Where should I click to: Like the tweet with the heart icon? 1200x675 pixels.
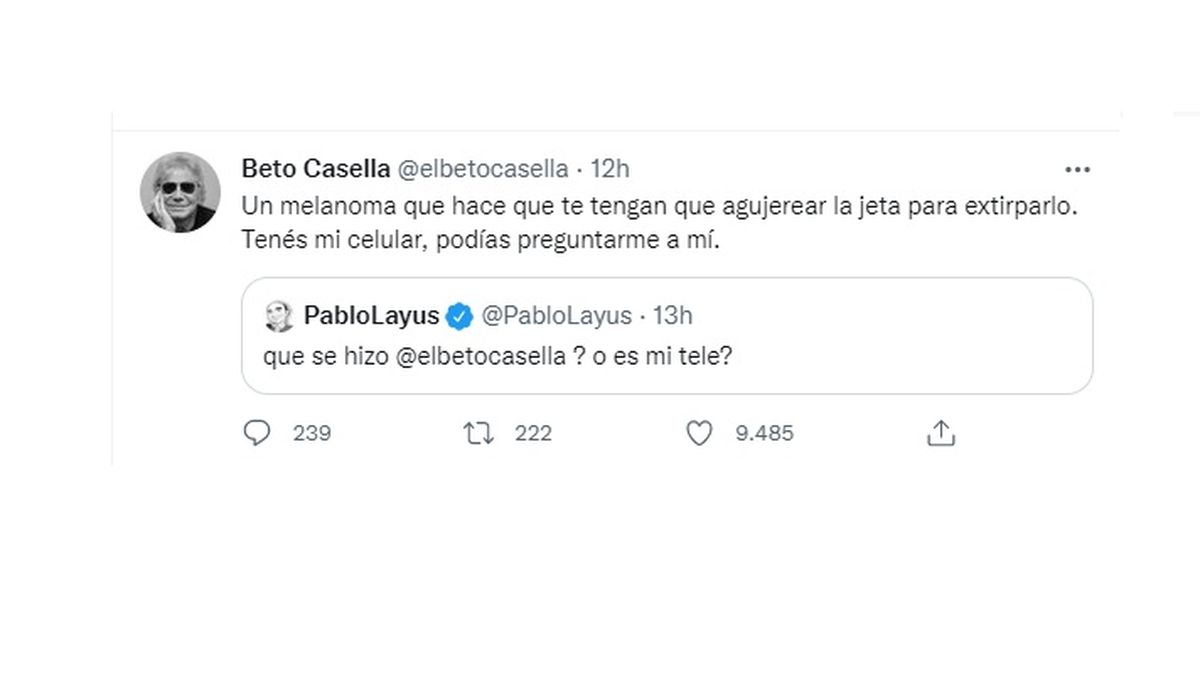coord(699,433)
